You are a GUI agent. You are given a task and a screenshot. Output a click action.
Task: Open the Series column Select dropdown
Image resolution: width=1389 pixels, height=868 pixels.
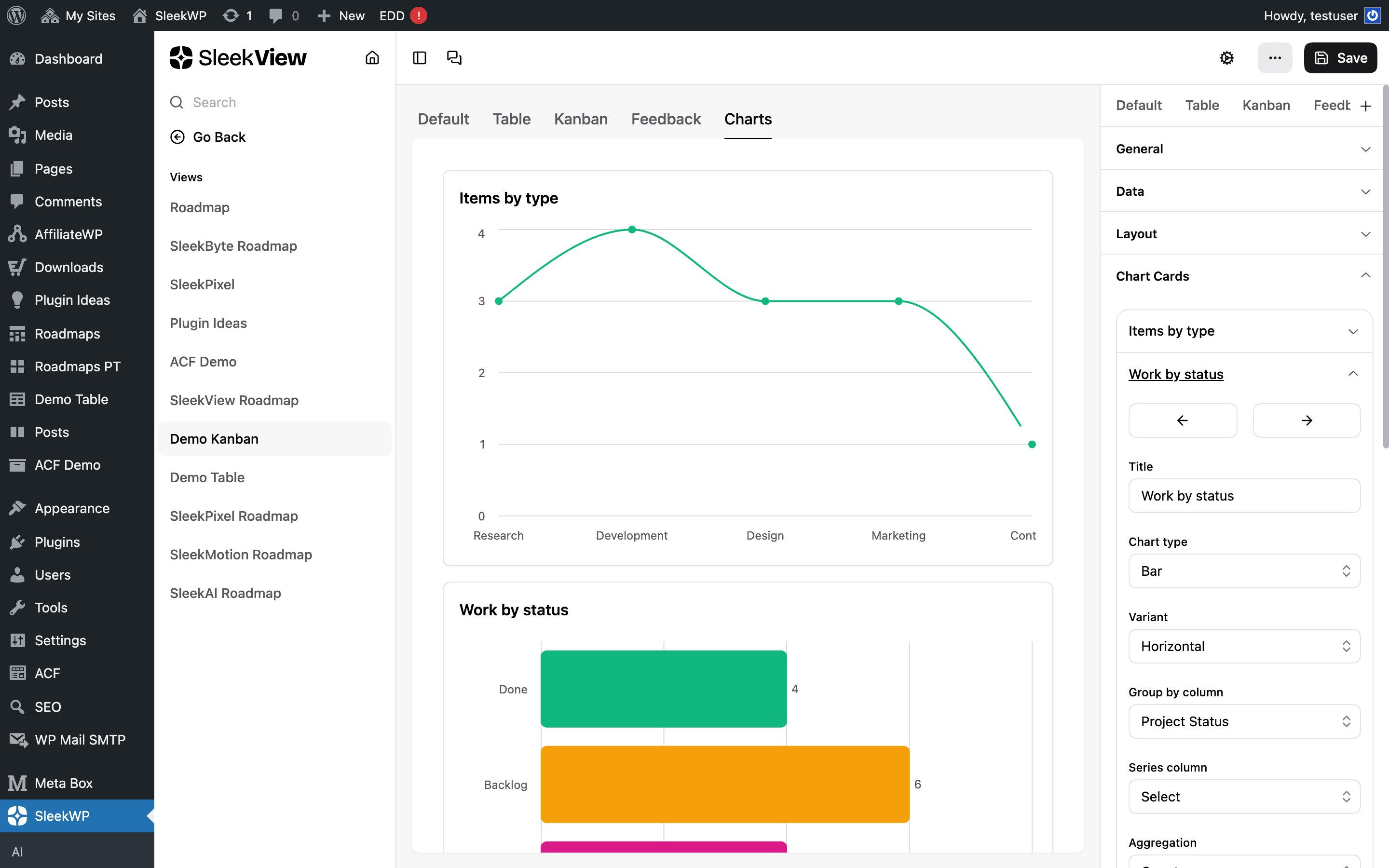[x=1244, y=796]
